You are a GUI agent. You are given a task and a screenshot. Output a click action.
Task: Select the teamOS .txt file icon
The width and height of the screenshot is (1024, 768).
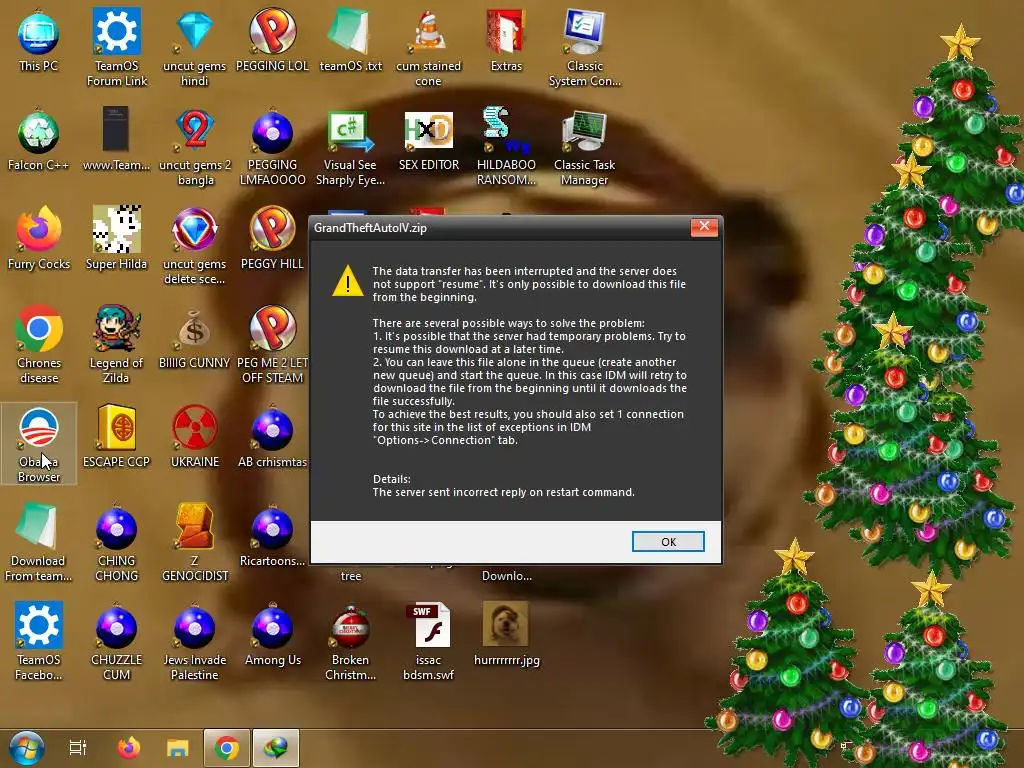pyautogui.click(x=351, y=41)
